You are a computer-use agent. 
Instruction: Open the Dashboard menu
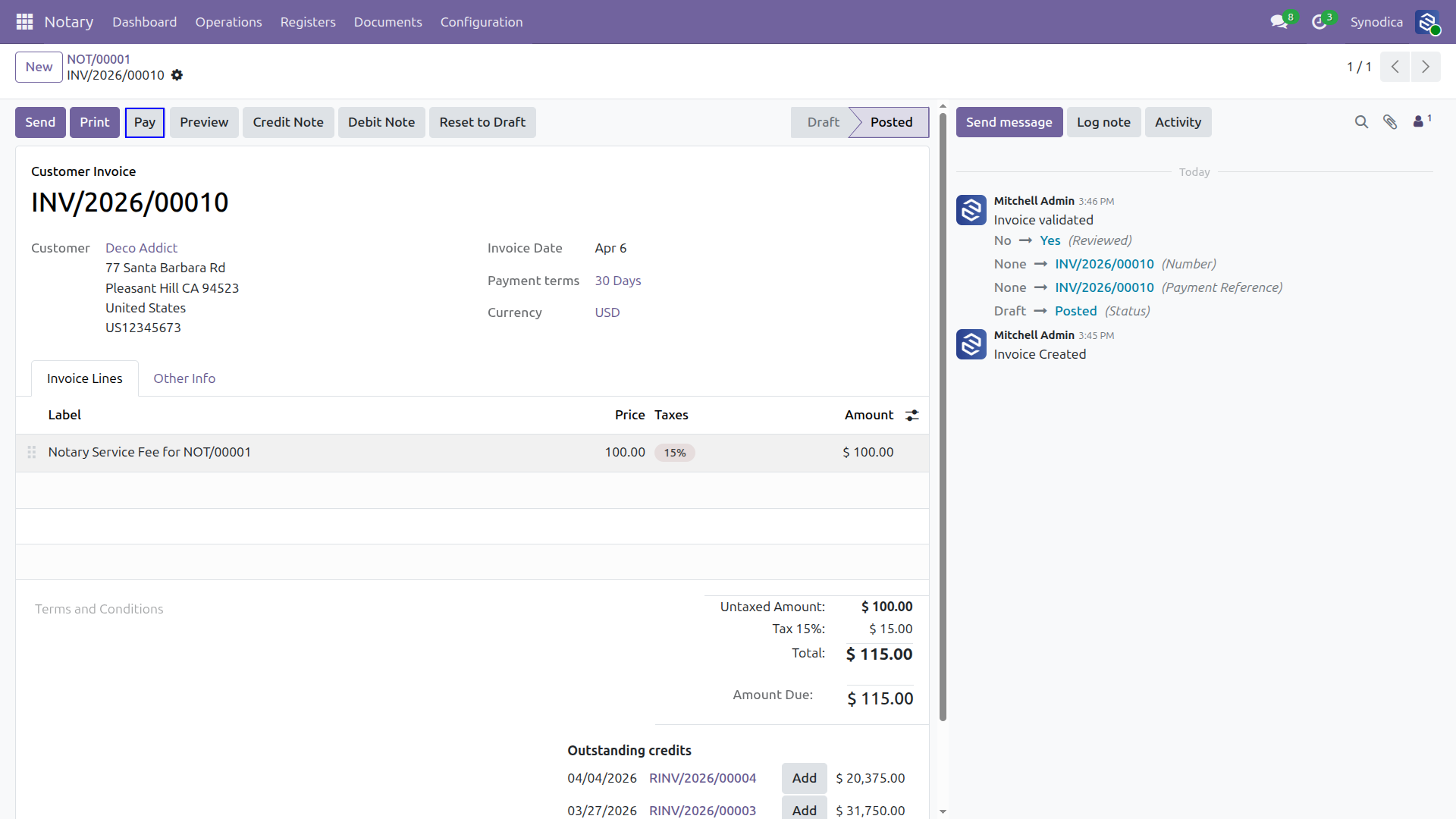pos(144,22)
